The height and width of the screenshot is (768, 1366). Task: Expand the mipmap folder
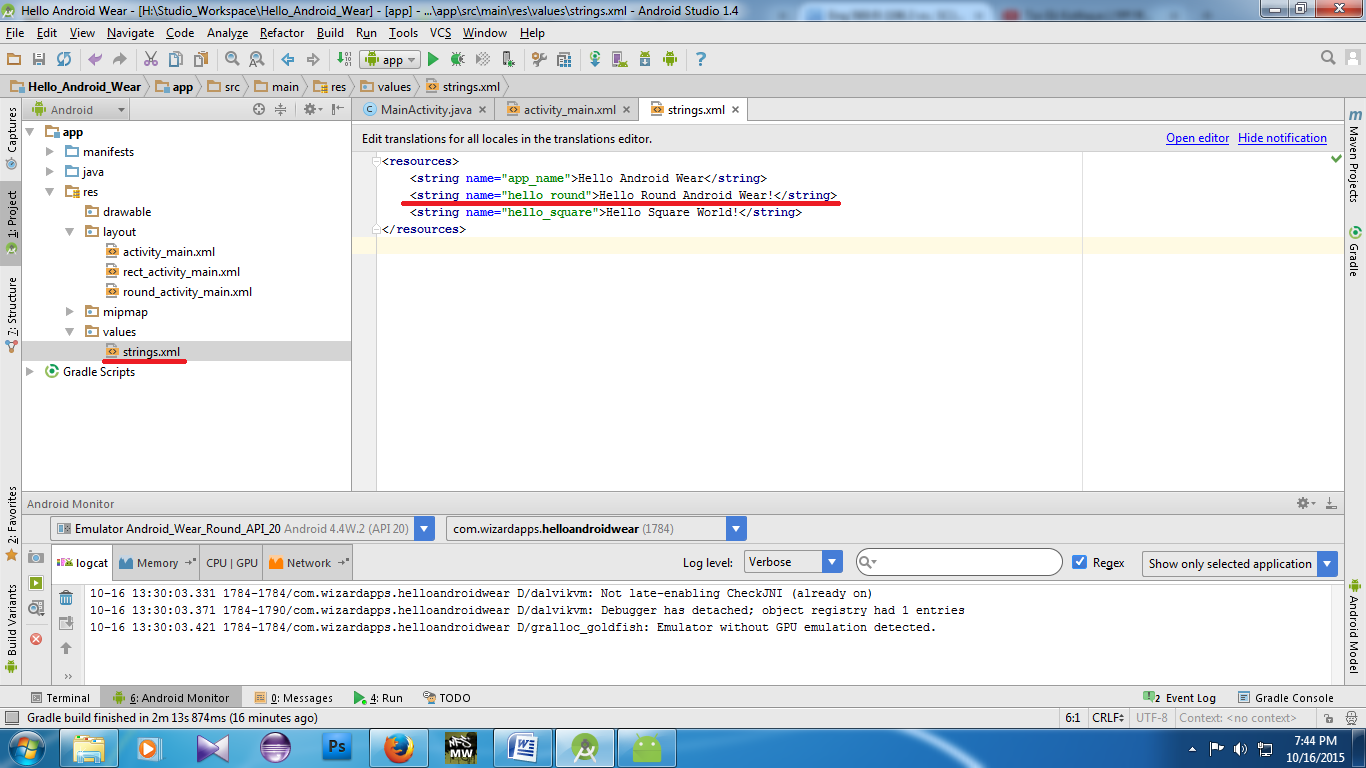pyautogui.click(x=70, y=312)
